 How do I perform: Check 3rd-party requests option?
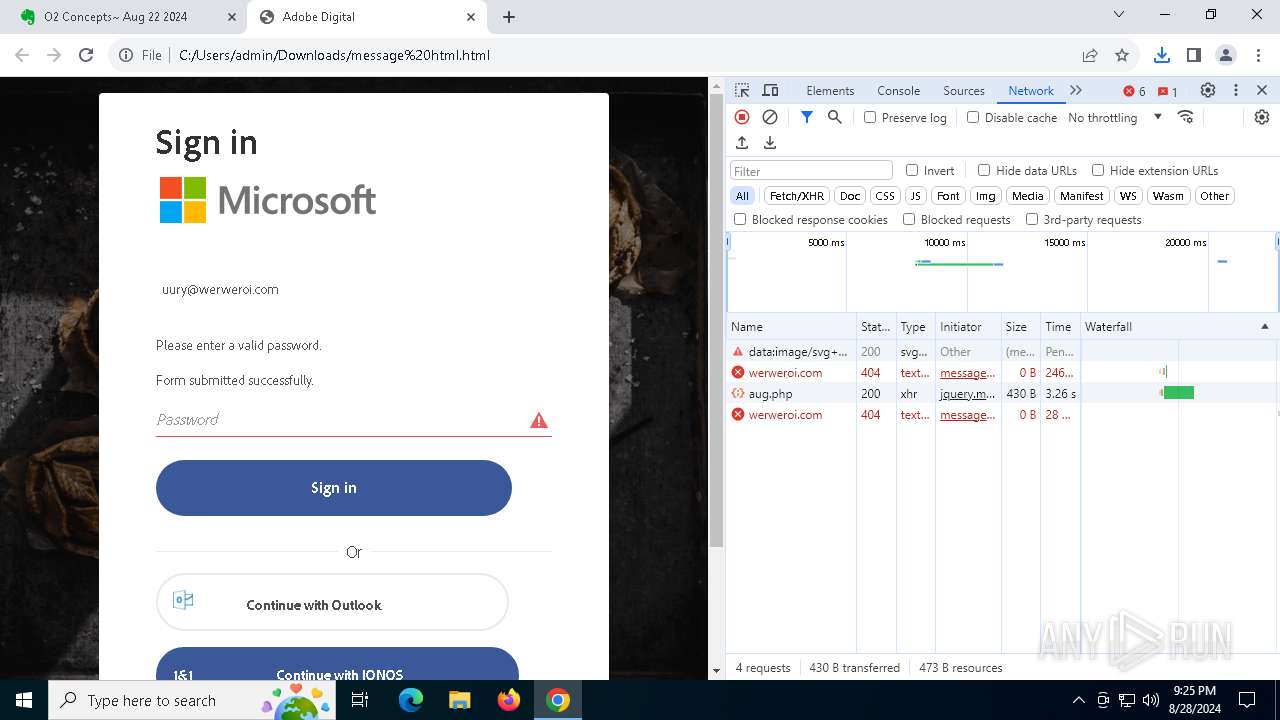(x=1032, y=219)
